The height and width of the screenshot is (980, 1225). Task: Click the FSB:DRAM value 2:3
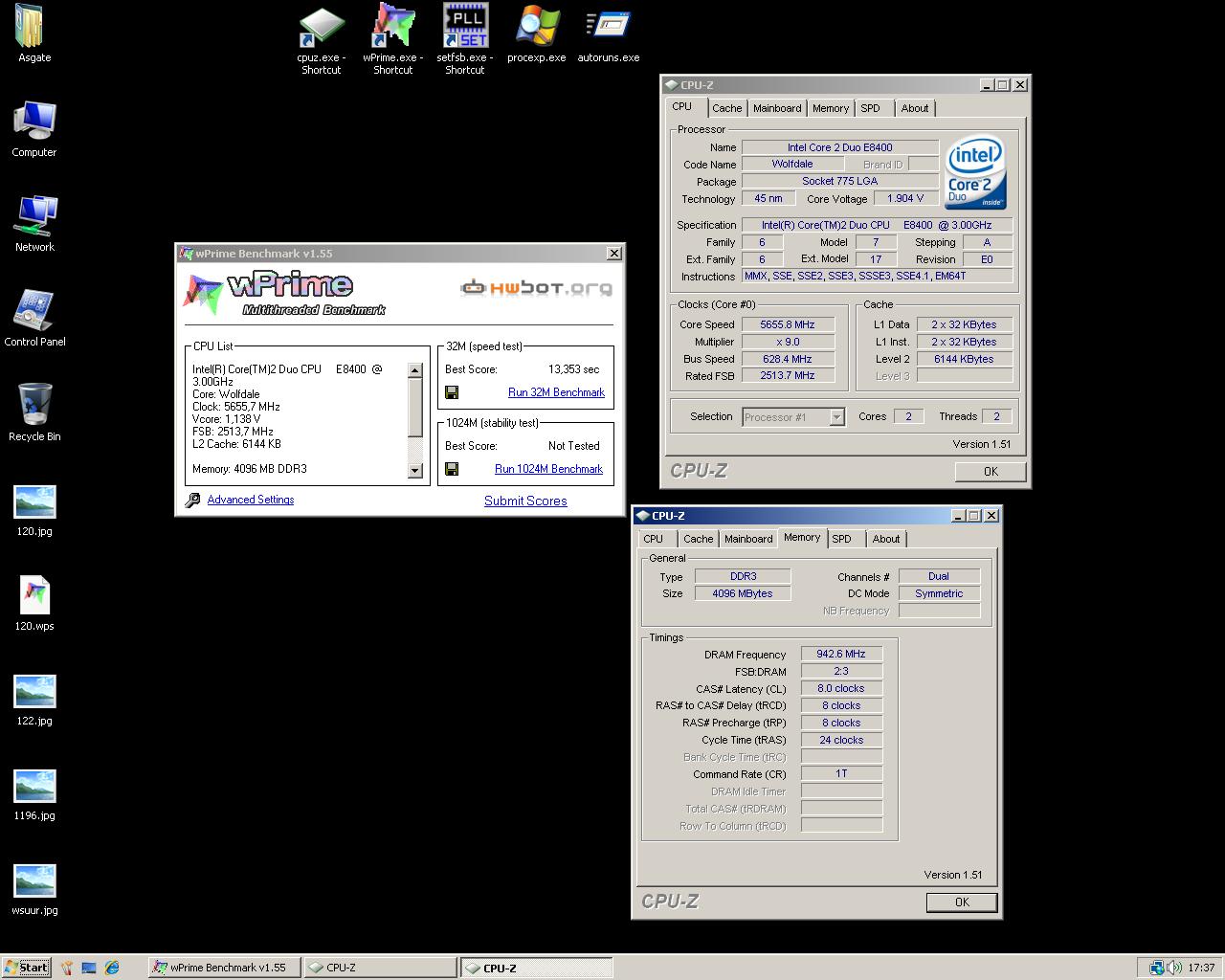841,671
